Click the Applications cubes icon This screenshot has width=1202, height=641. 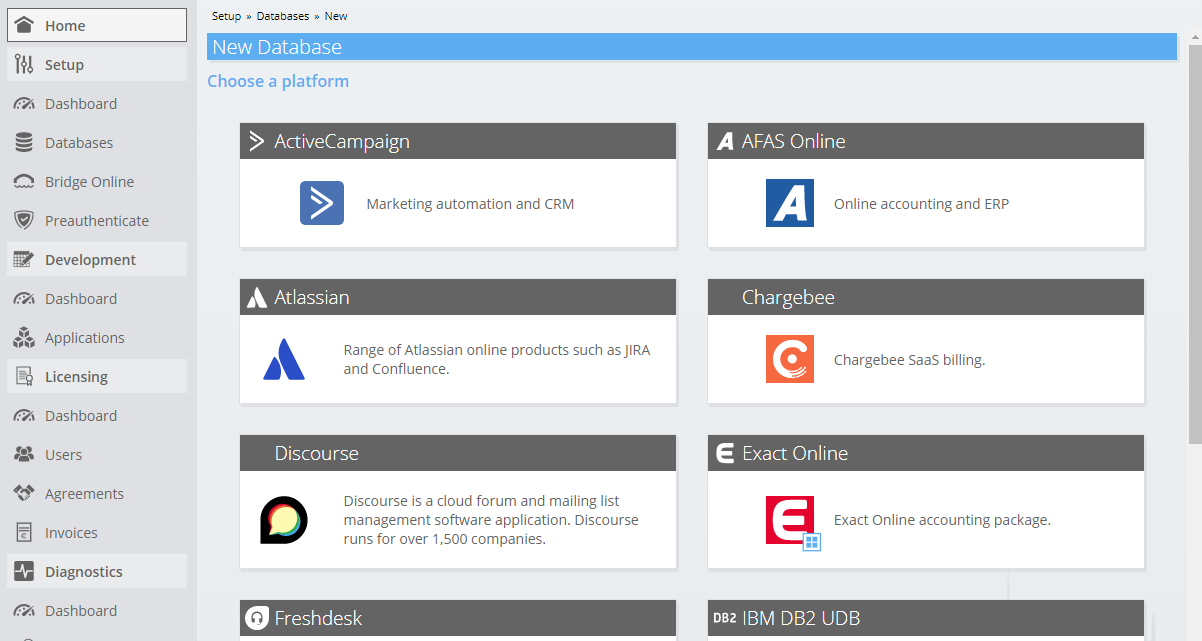click(x=24, y=337)
